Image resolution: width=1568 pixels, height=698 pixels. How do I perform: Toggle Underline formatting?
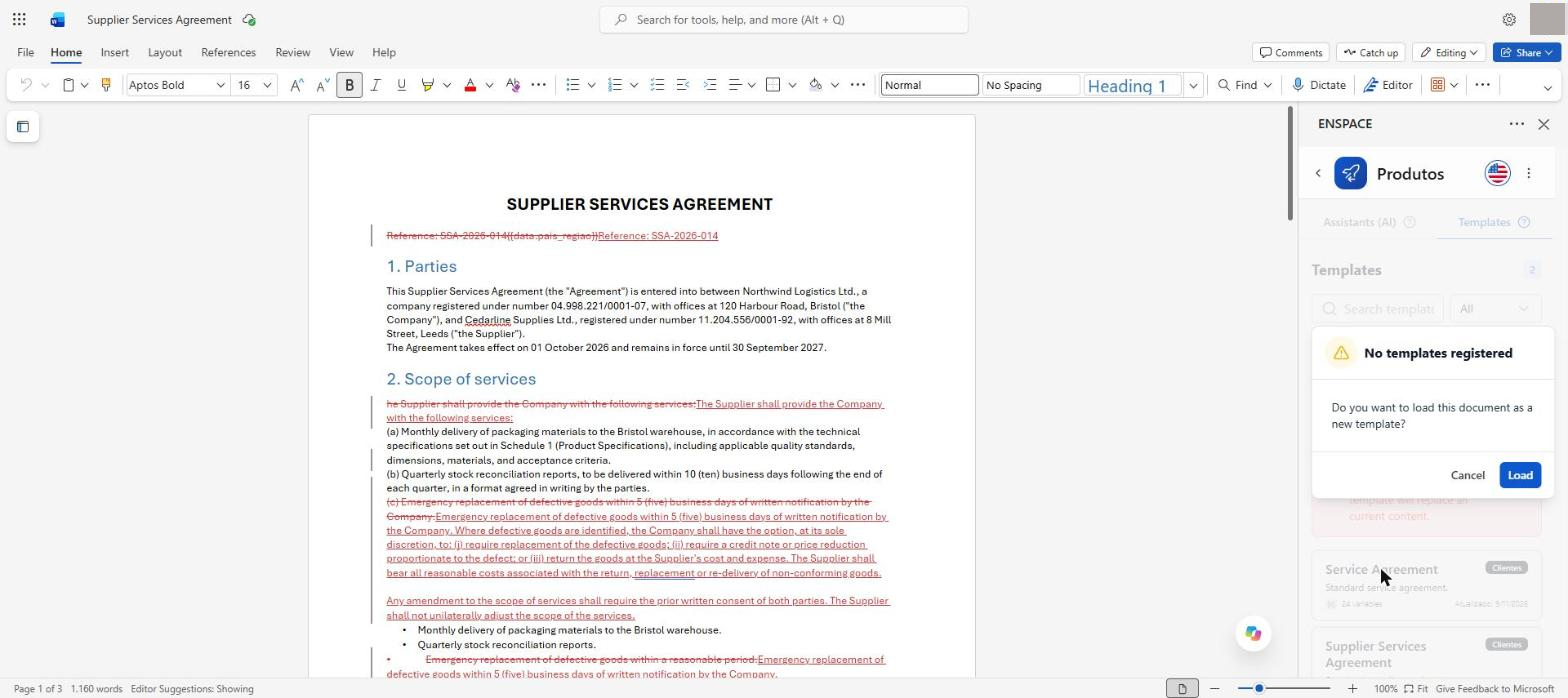click(x=401, y=85)
